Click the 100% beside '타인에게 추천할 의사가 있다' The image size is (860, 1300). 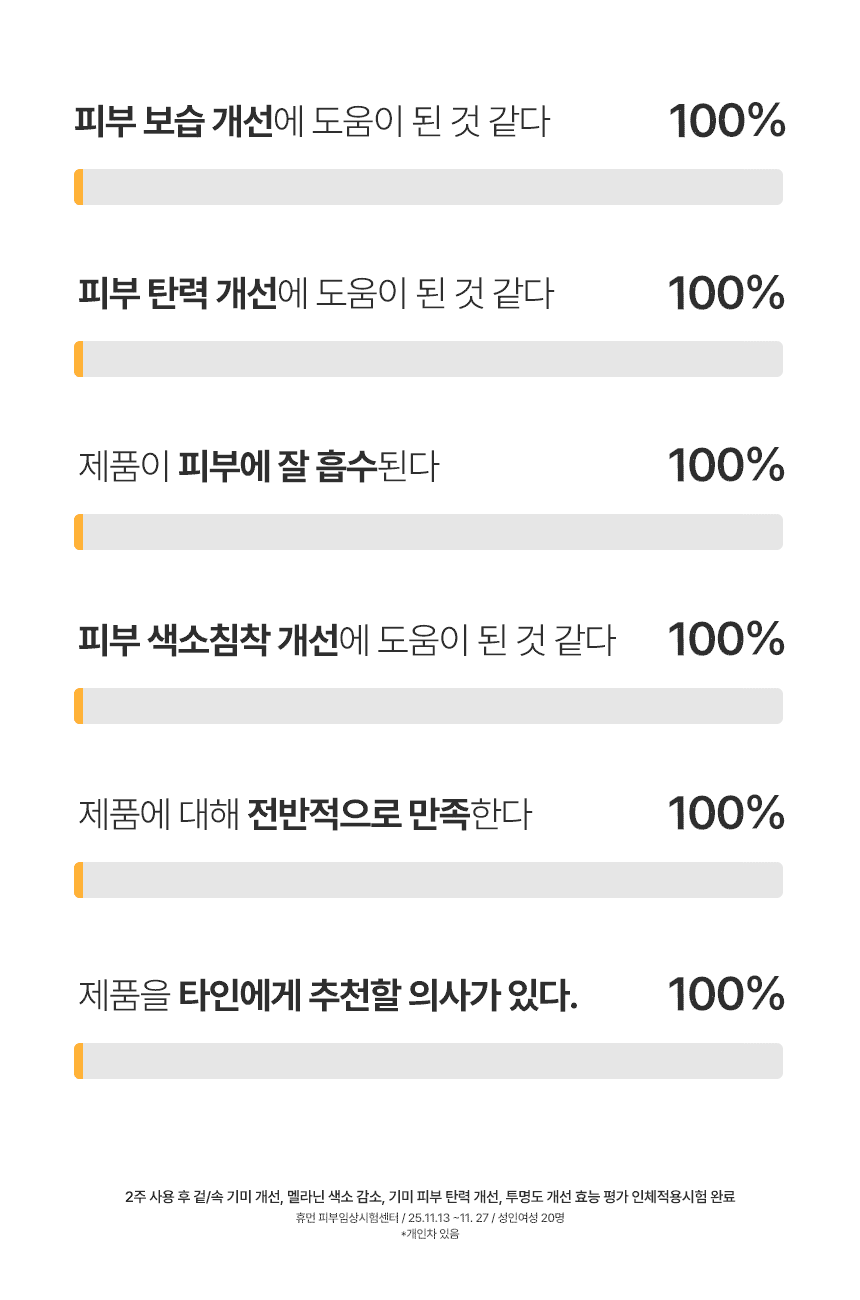point(726,995)
